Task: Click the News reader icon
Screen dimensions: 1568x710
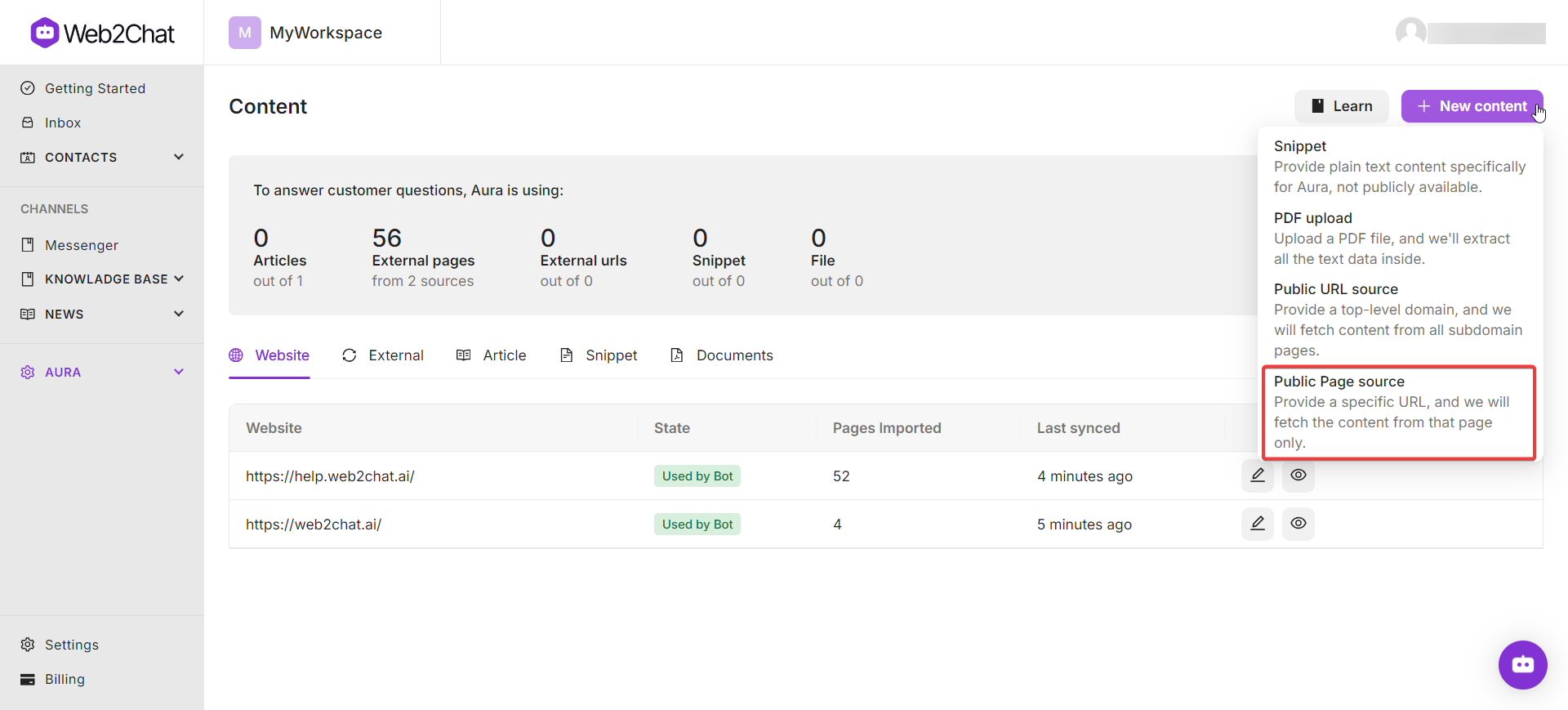Action: coord(28,314)
